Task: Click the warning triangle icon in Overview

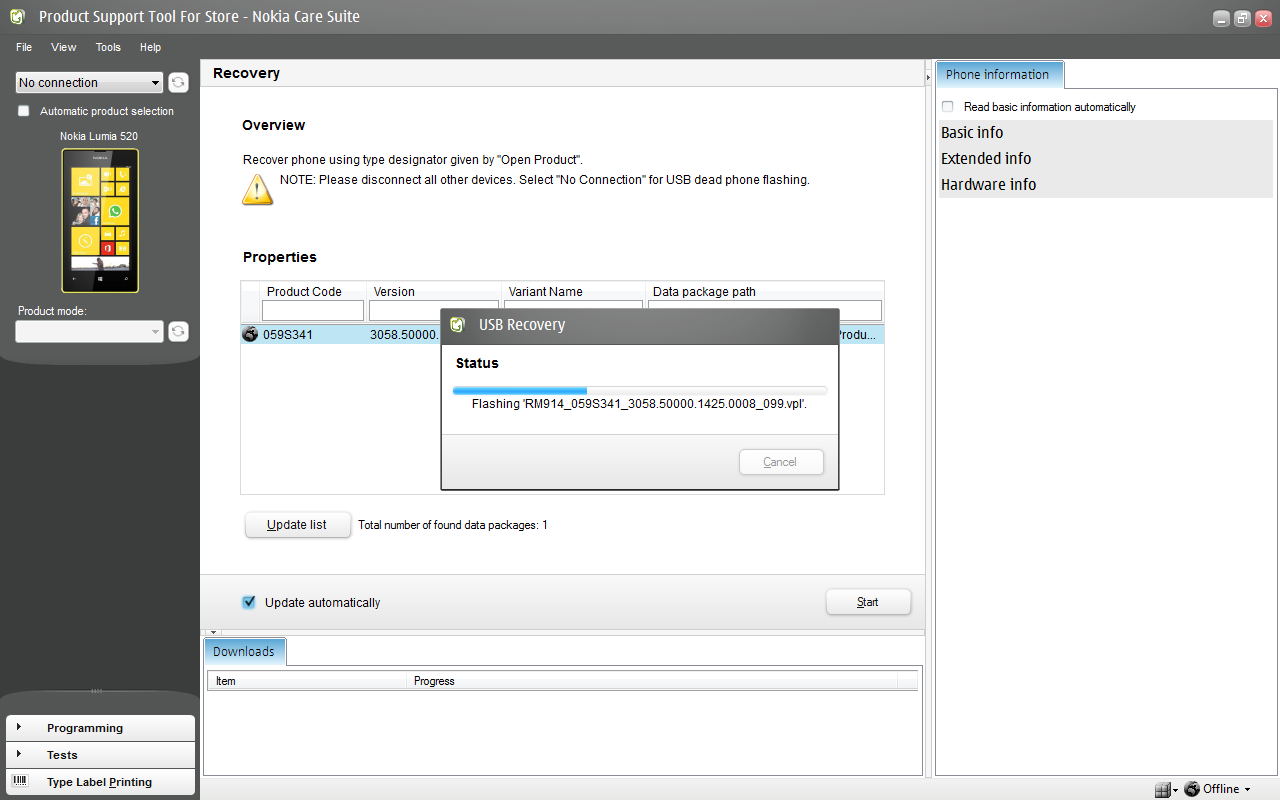Action: 257,189
